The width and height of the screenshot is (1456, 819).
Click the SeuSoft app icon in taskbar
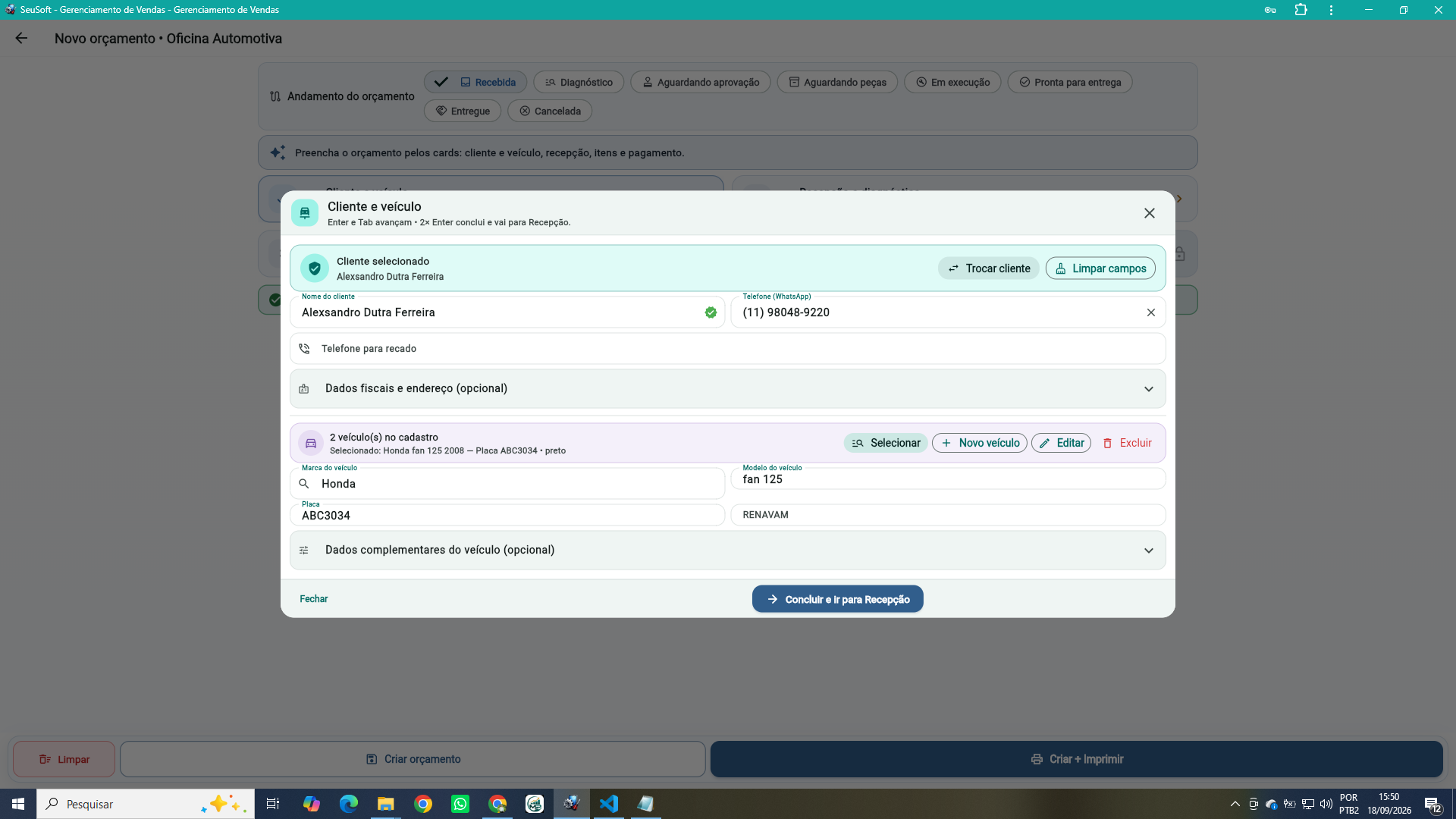pos(572,804)
